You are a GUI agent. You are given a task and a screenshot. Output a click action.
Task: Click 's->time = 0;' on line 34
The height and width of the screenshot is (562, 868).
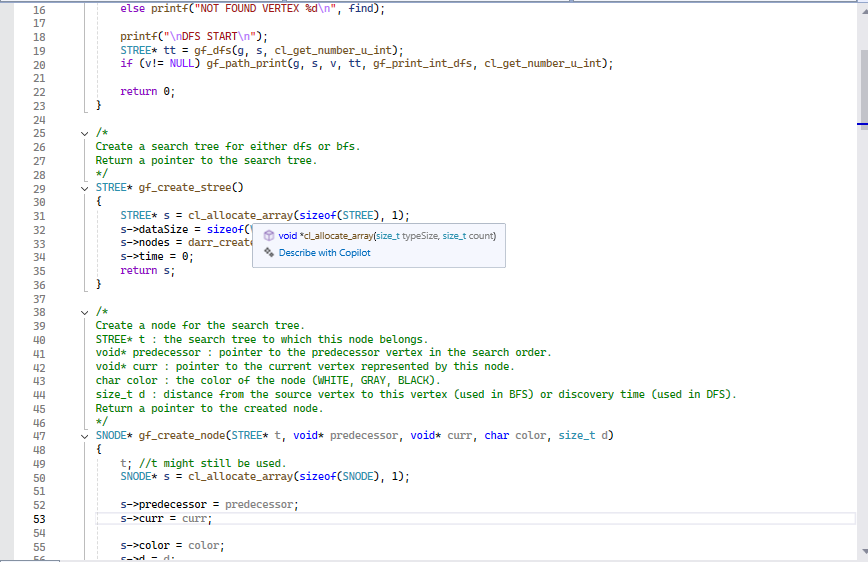point(157,256)
